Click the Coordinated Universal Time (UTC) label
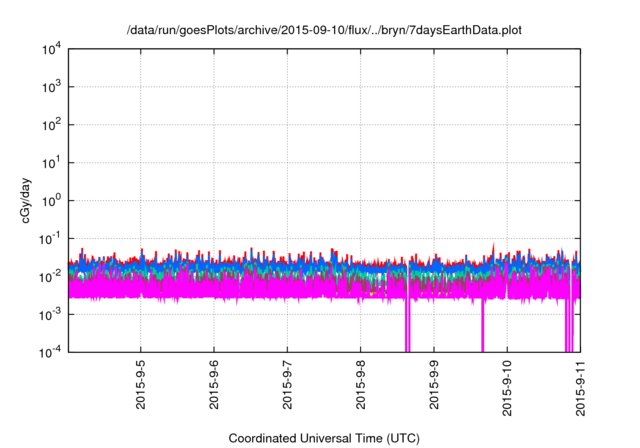The width and height of the screenshot is (640, 448). [x=324, y=438]
